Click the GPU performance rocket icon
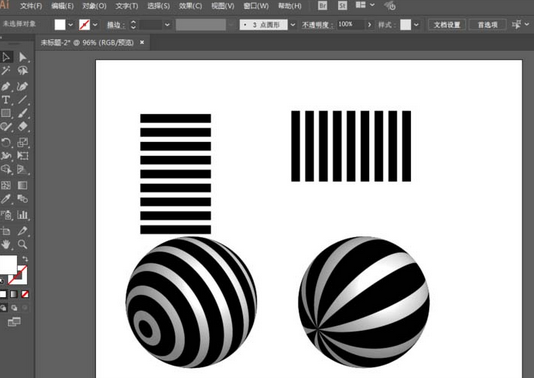The width and height of the screenshot is (534, 378). point(390,5)
